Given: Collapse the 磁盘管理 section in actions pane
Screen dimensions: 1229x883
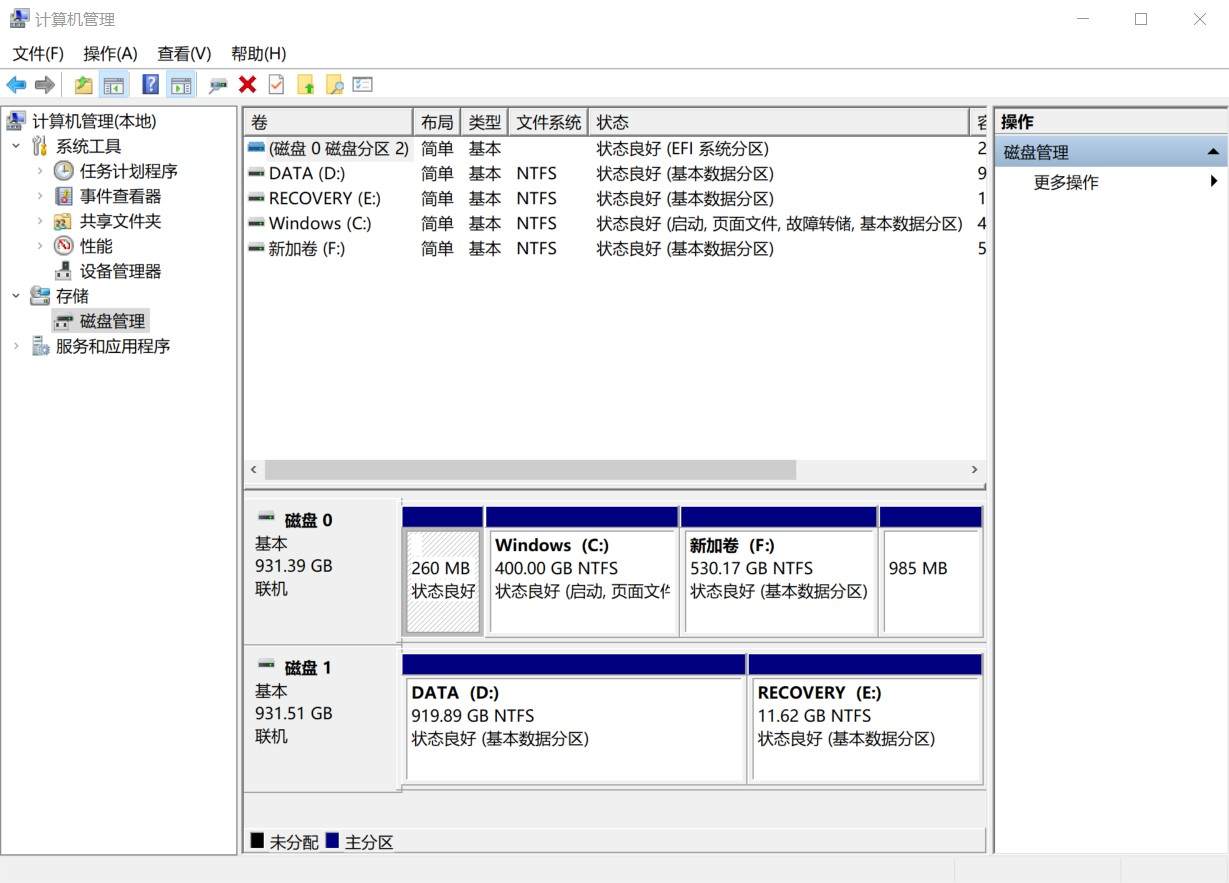Looking at the screenshot, I should click(1212, 152).
